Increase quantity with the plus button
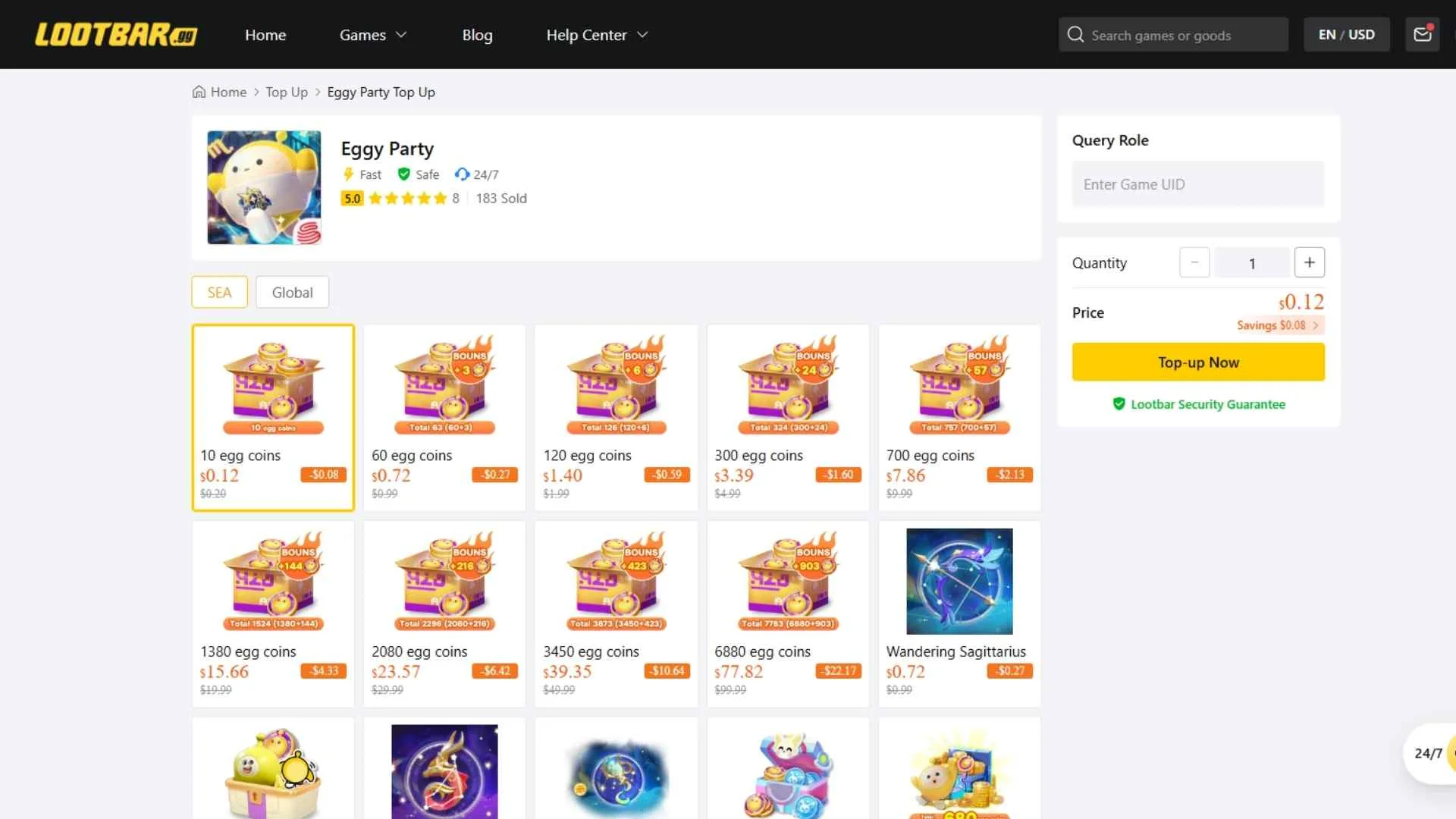 [x=1309, y=262]
